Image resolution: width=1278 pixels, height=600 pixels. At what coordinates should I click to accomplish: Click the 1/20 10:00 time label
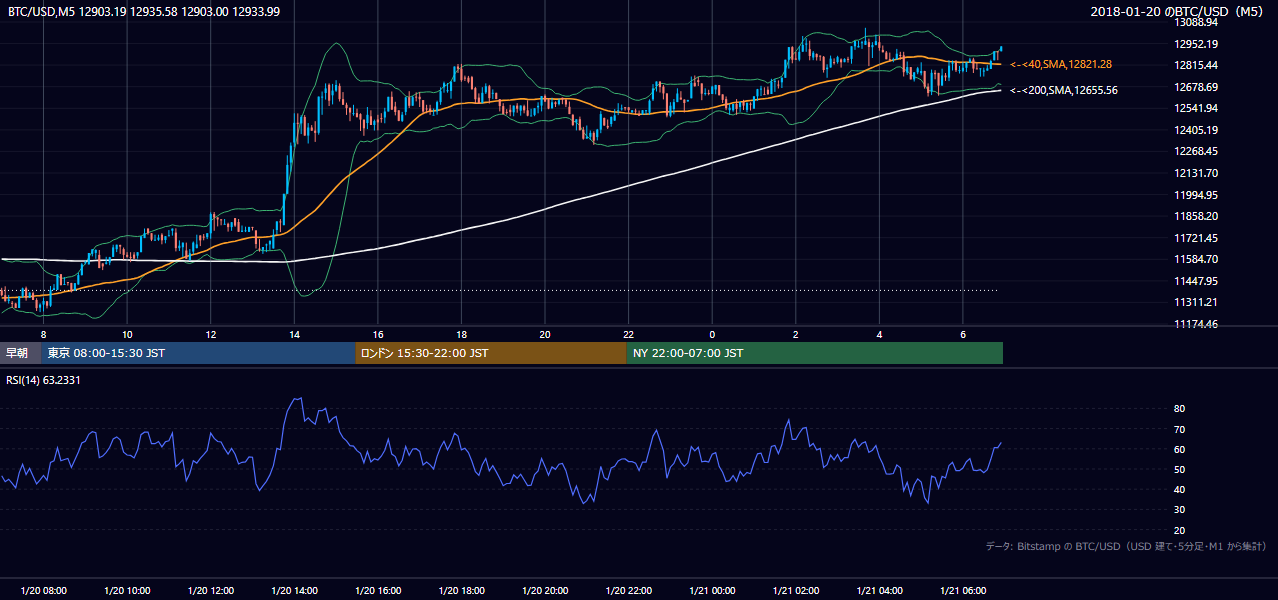point(127,591)
